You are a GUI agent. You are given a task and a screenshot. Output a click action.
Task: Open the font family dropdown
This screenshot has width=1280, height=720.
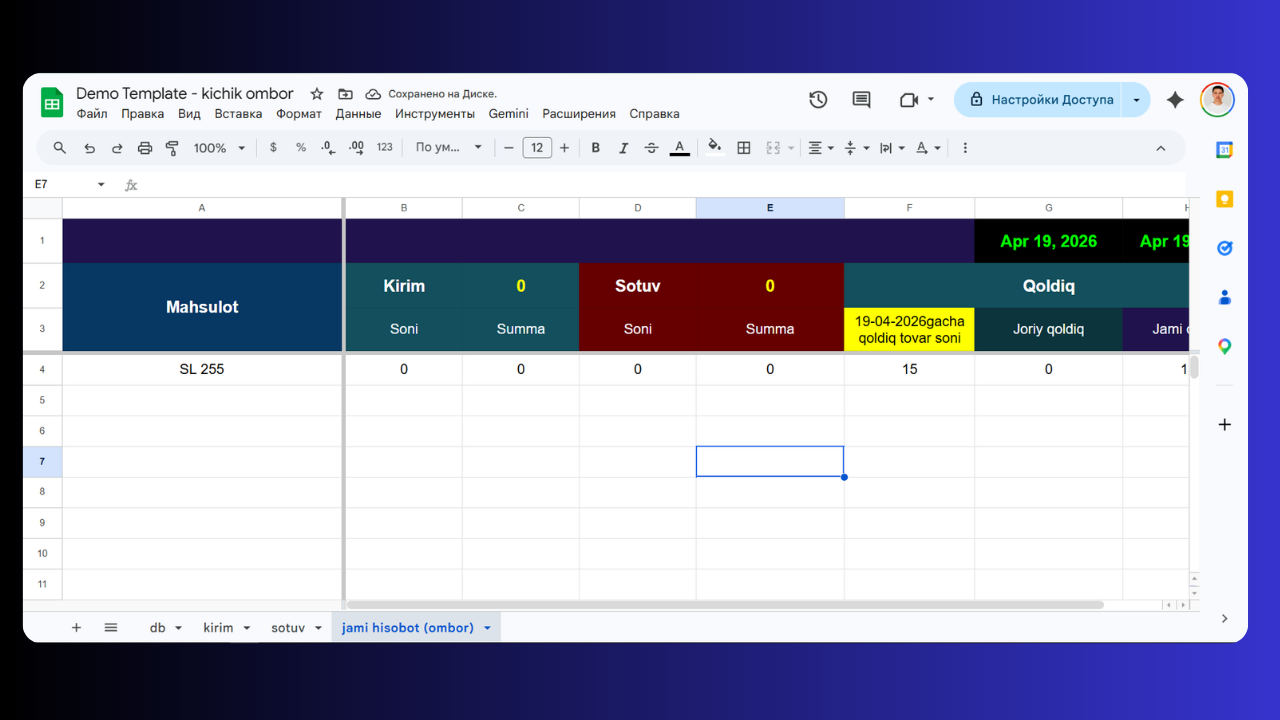(x=448, y=148)
